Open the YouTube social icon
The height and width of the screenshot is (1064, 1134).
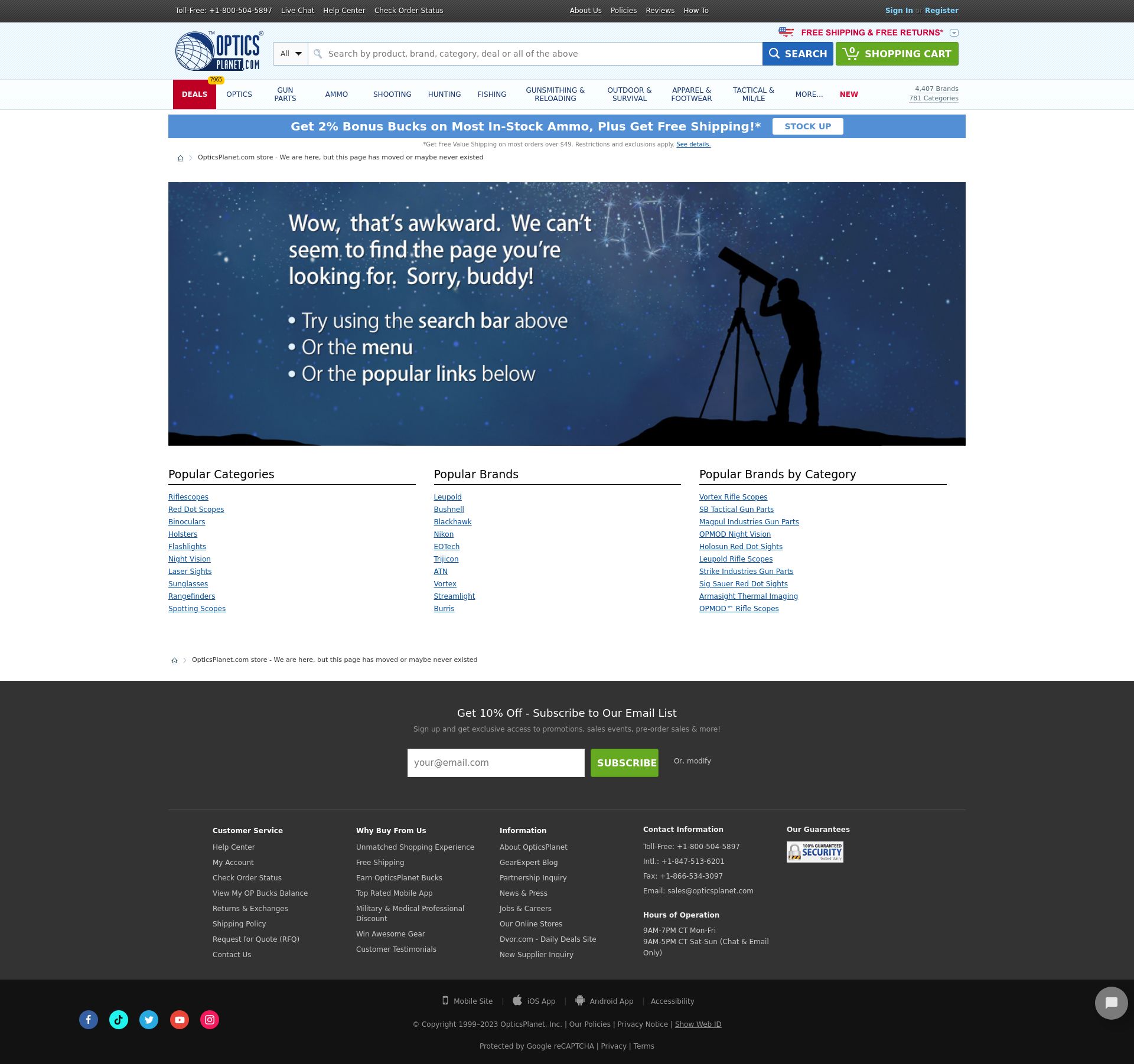coord(180,1020)
